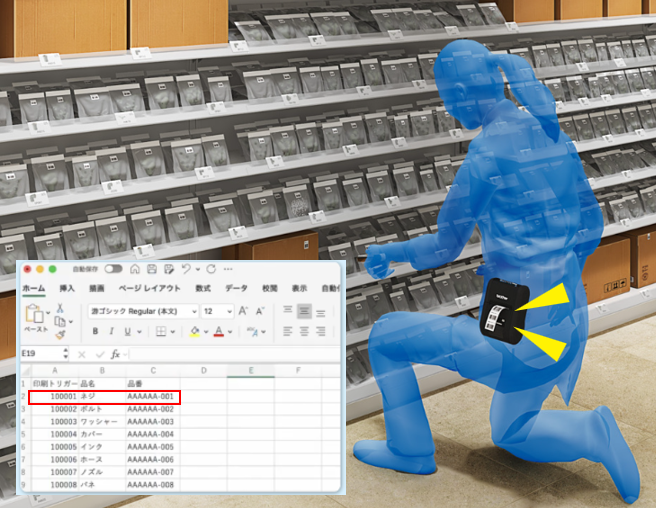Click the Name Box stepper arrows
This screenshot has height=508, width=656.
click(x=65, y=354)
